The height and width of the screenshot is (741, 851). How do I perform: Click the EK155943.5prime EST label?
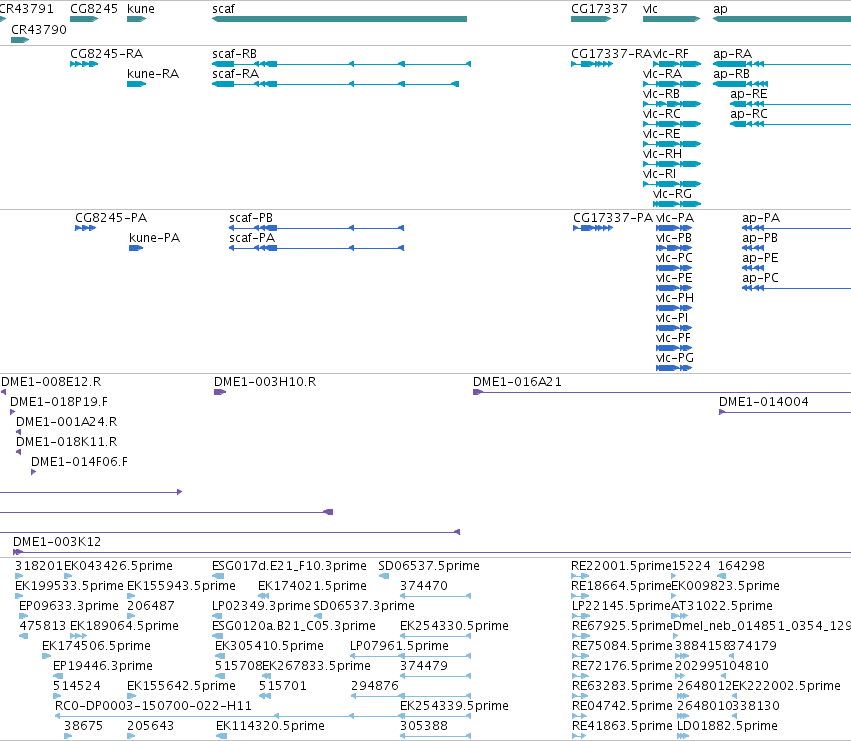(181, 586)
